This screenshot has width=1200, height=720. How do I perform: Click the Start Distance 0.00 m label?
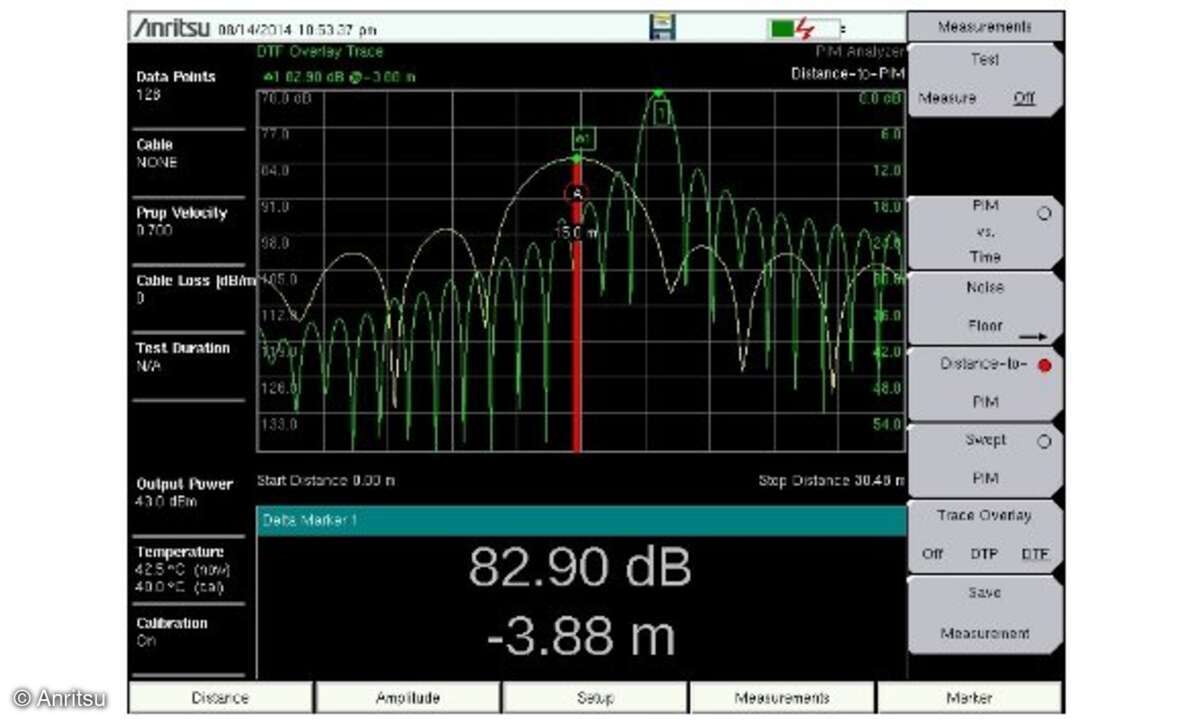click(326, 480)
